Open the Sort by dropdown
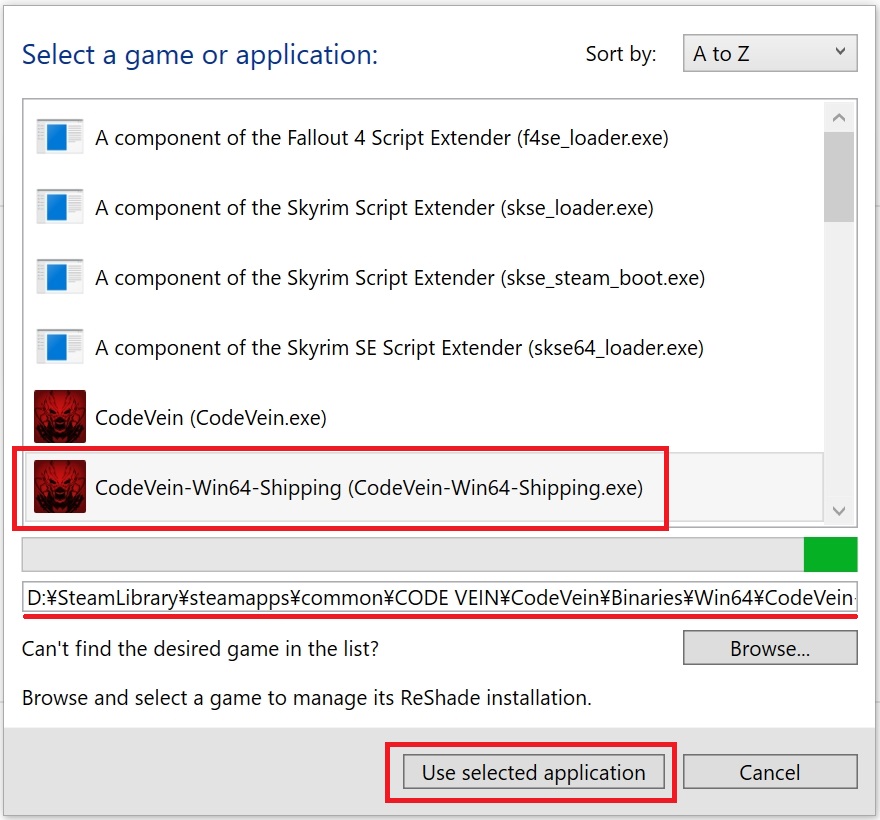Screen dimensions: 880x820 pyautogui.click(x=769, y=54)
